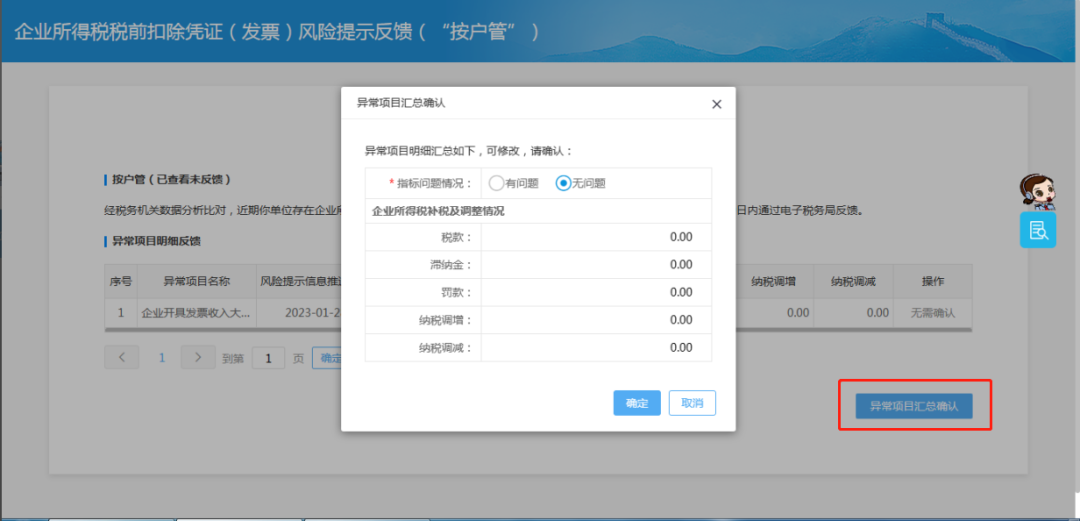Click the 企业开具发票收入大... project name cell
The height and width of the screenshot is (521, 1080).
(x=196, y=312)
